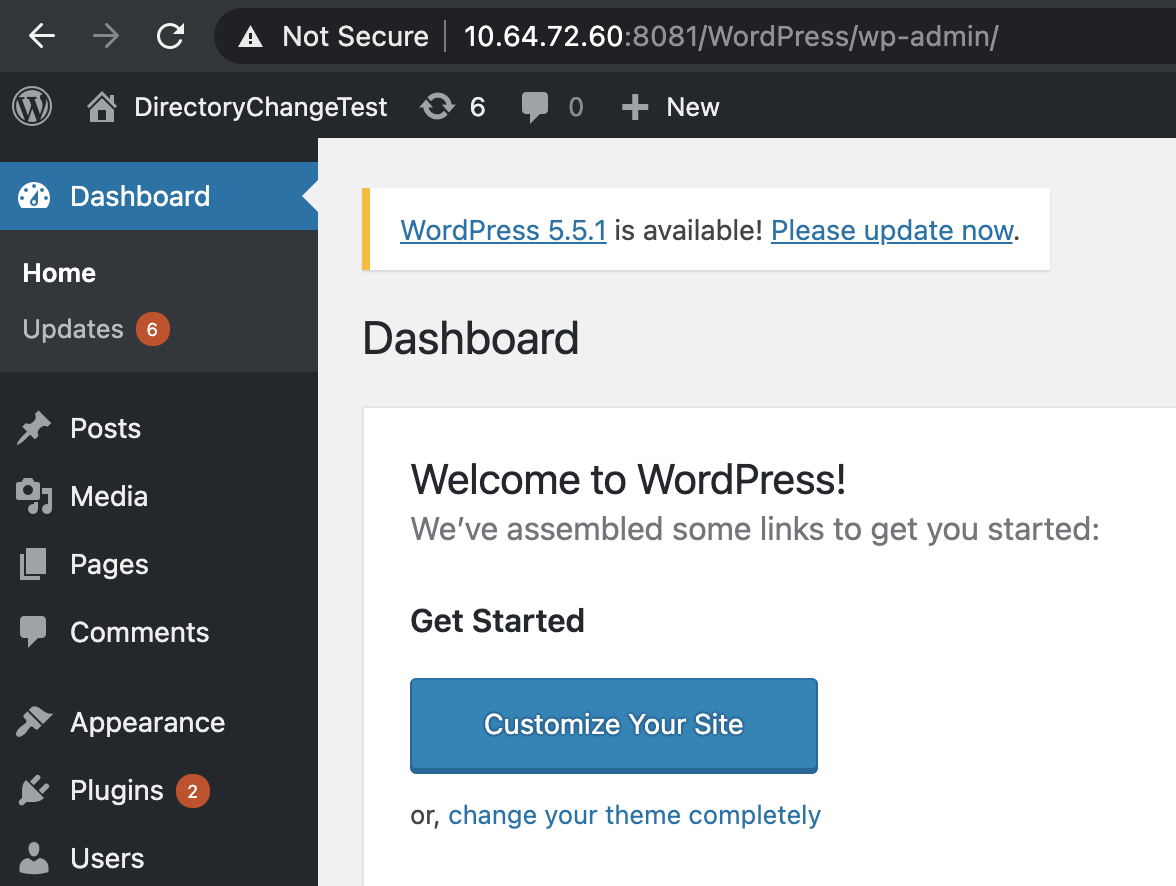Image resolution: width=1176 pixels, height=886 pixels.
Task: Open Users via the person icon
Action: (x=34, y=858)
